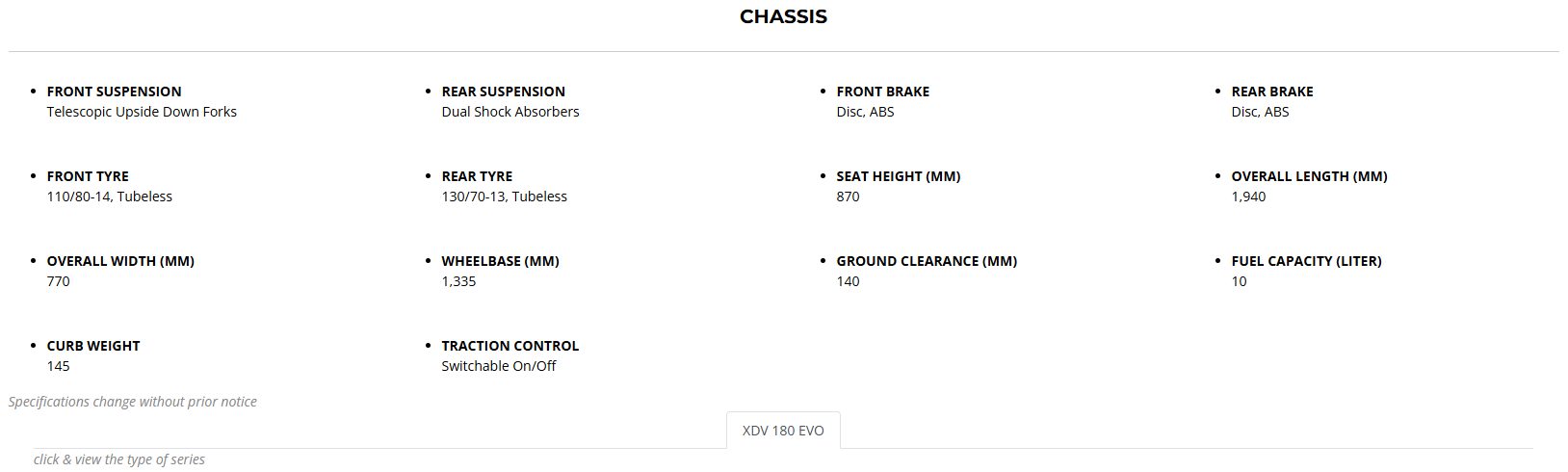Click the FUEL CAPACITY (LITER) label
The height and width of the screenshot is (472, 1568).
[x=1306, y=261]
